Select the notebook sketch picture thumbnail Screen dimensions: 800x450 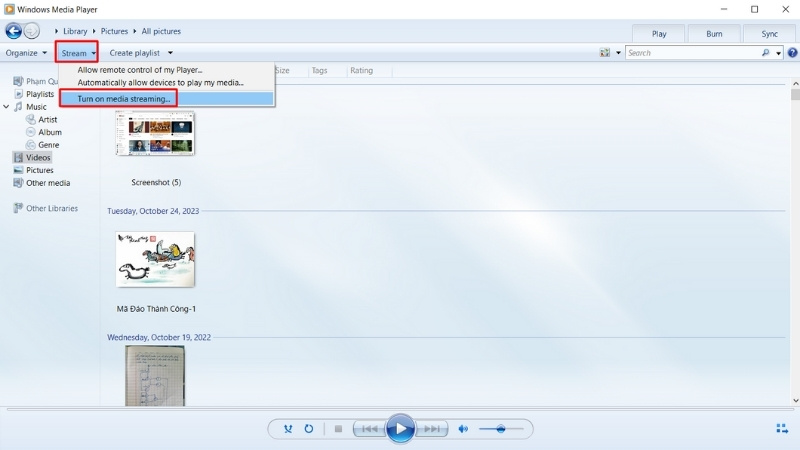[x=155, y=376]
